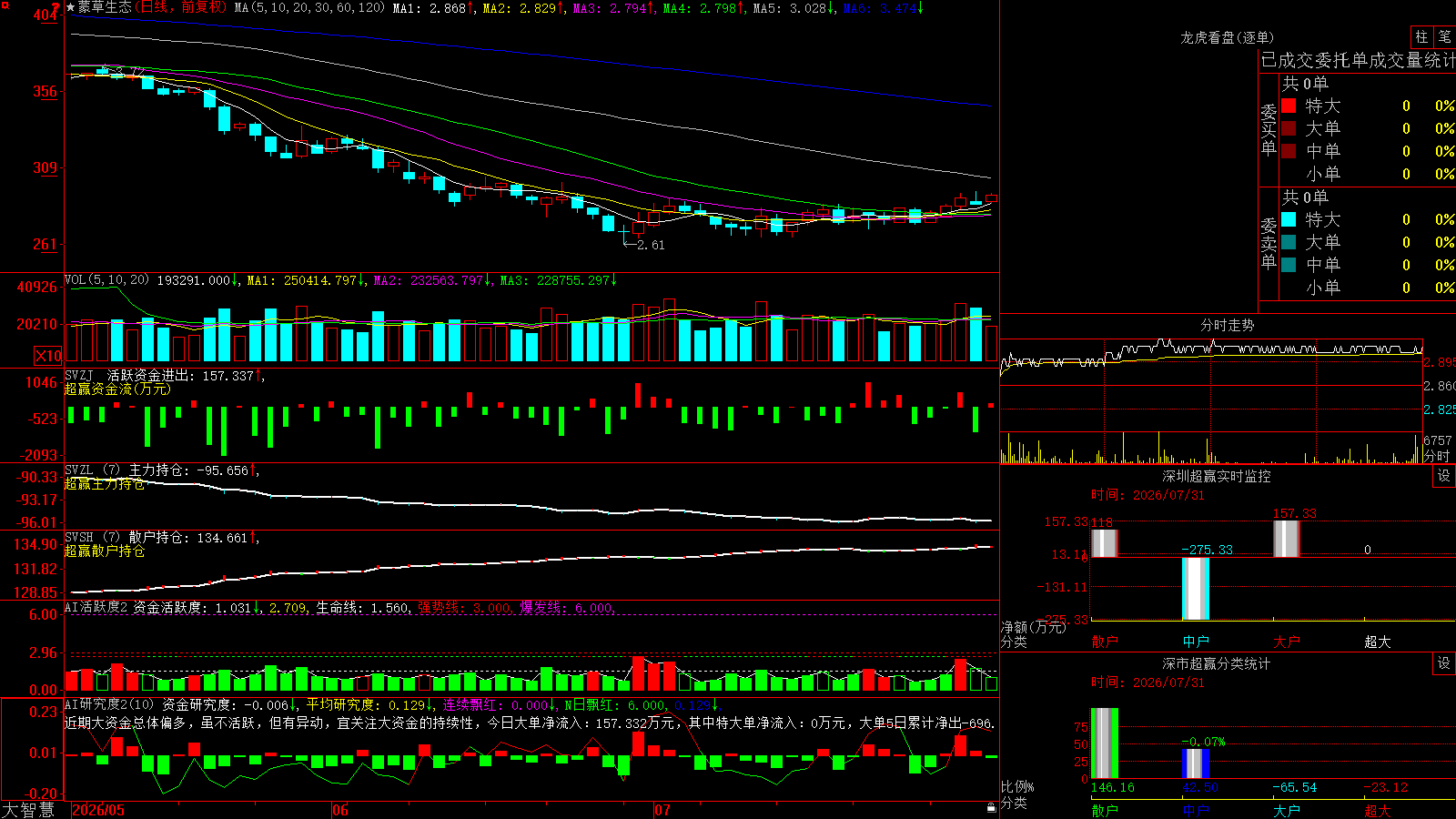Click the red question mark help icon

point(56,6)
